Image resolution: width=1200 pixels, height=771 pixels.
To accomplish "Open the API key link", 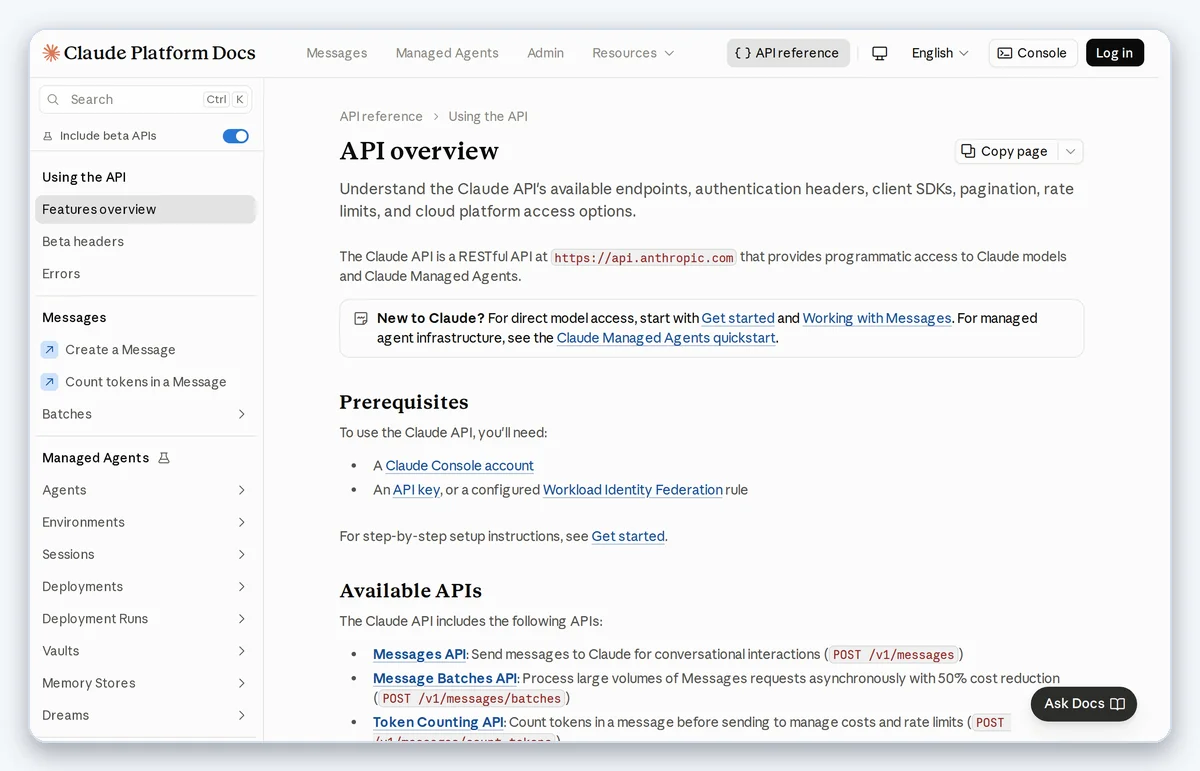I will coord(417,490).
